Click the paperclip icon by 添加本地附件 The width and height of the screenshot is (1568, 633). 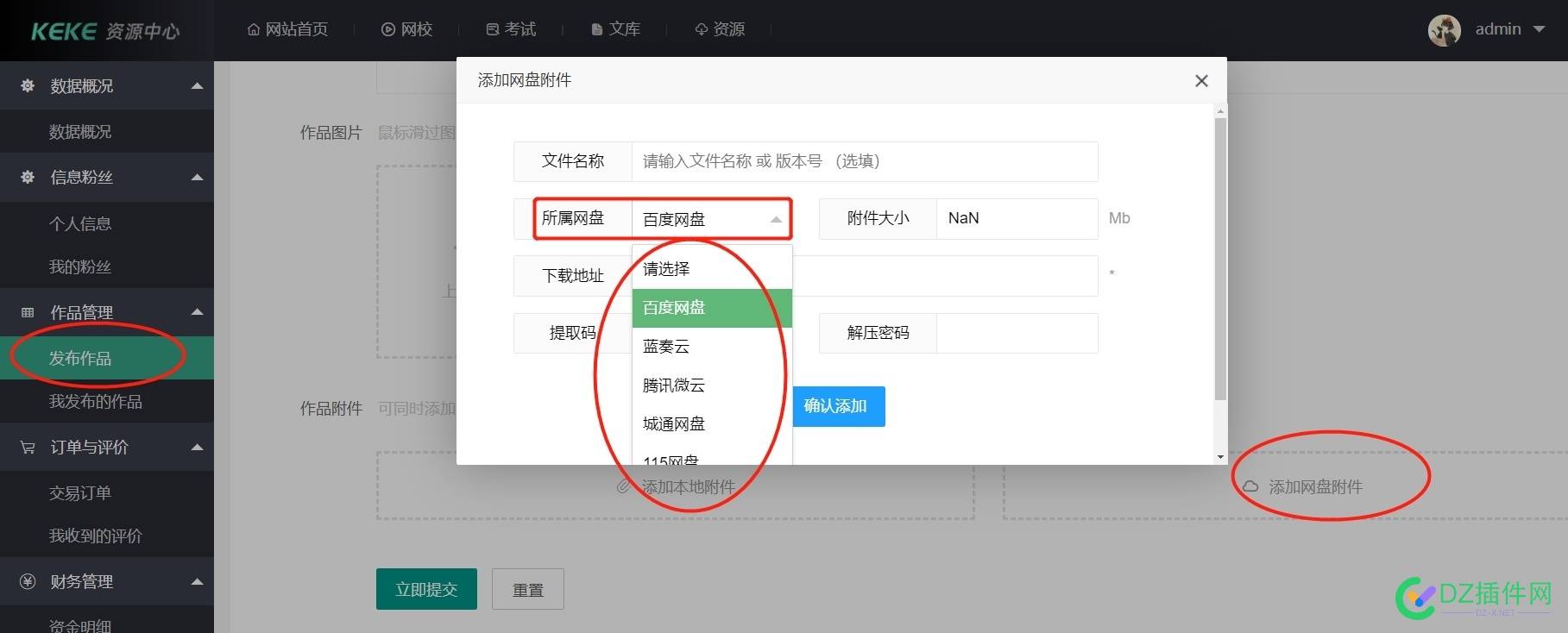pyautogui.click(x=623, y=486)
